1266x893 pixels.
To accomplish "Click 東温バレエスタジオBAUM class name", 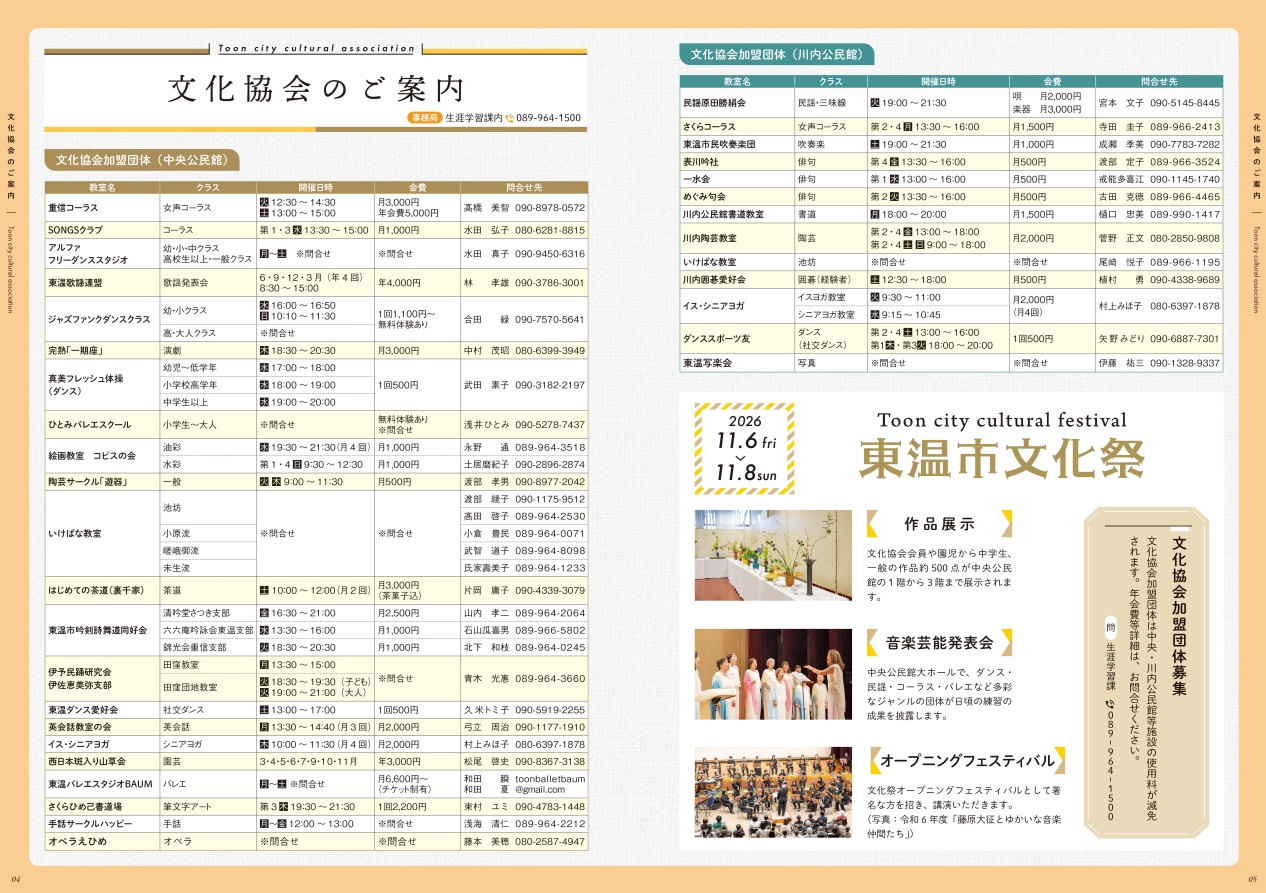I will [x=100, y=785].
